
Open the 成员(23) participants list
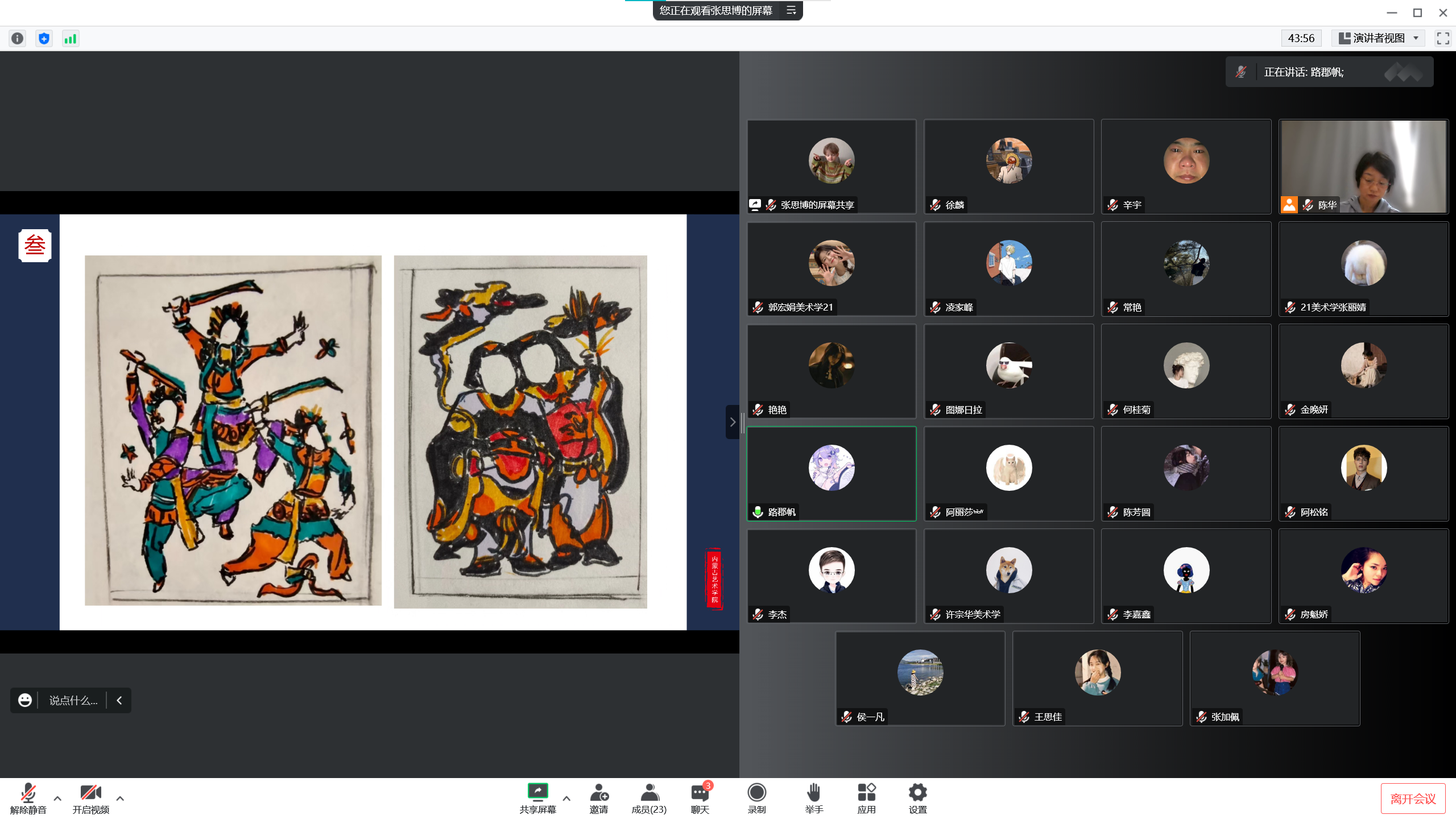(649, 798)
